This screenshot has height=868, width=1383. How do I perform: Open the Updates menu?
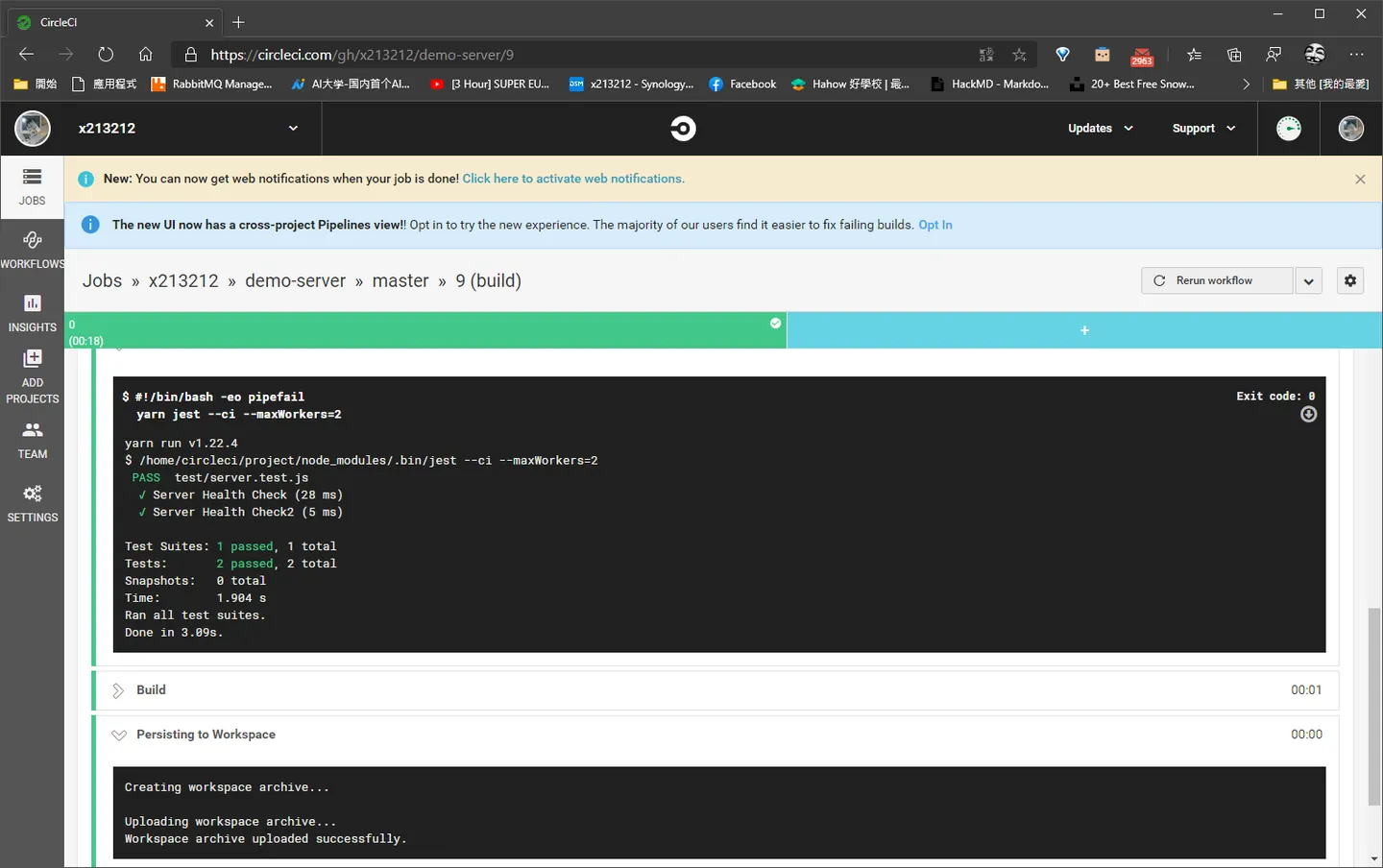pyautogui.click(x=1101, y=128)
